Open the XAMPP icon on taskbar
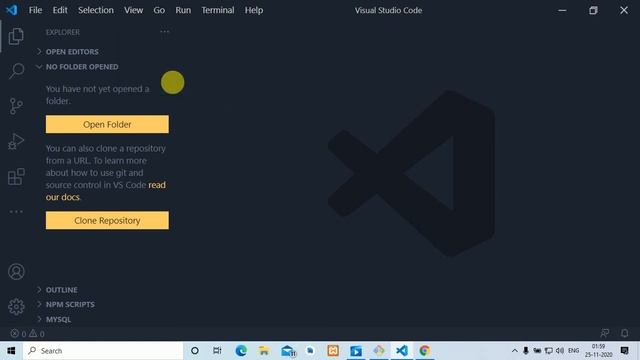 (x=333, y=351)
